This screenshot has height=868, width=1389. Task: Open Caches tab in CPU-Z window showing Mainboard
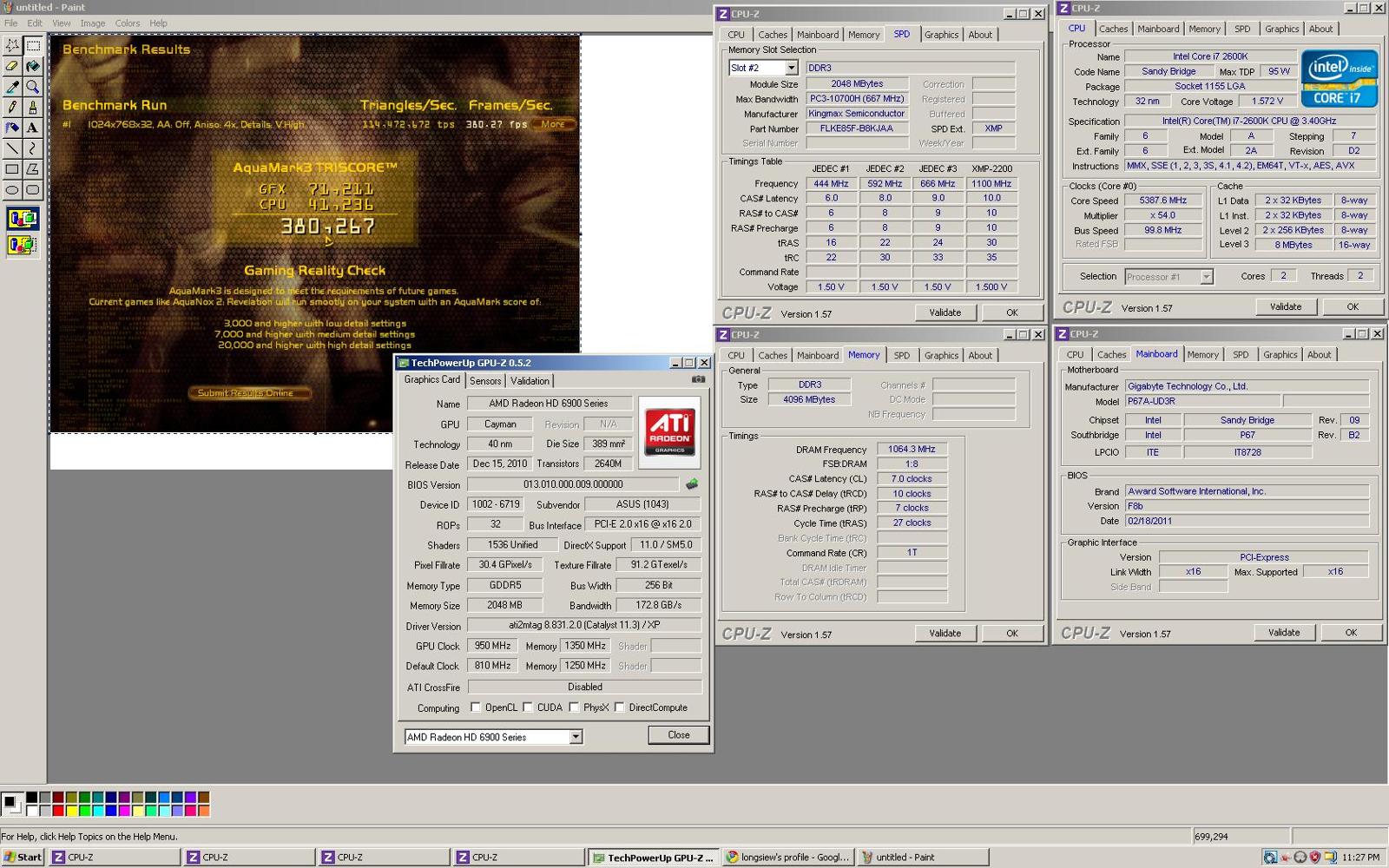[1111, 355]
